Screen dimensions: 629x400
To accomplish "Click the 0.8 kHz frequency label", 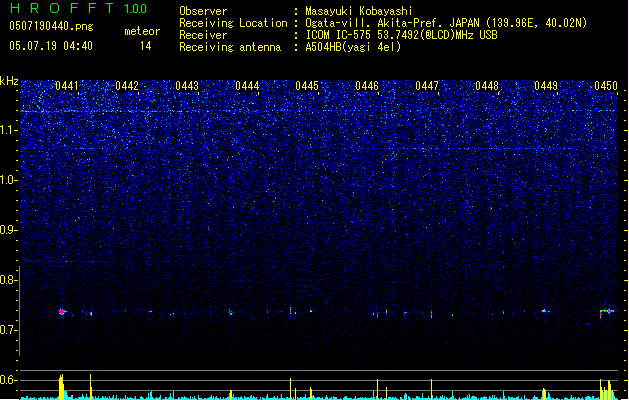I will pyautogui.click(x=8, y=280).
